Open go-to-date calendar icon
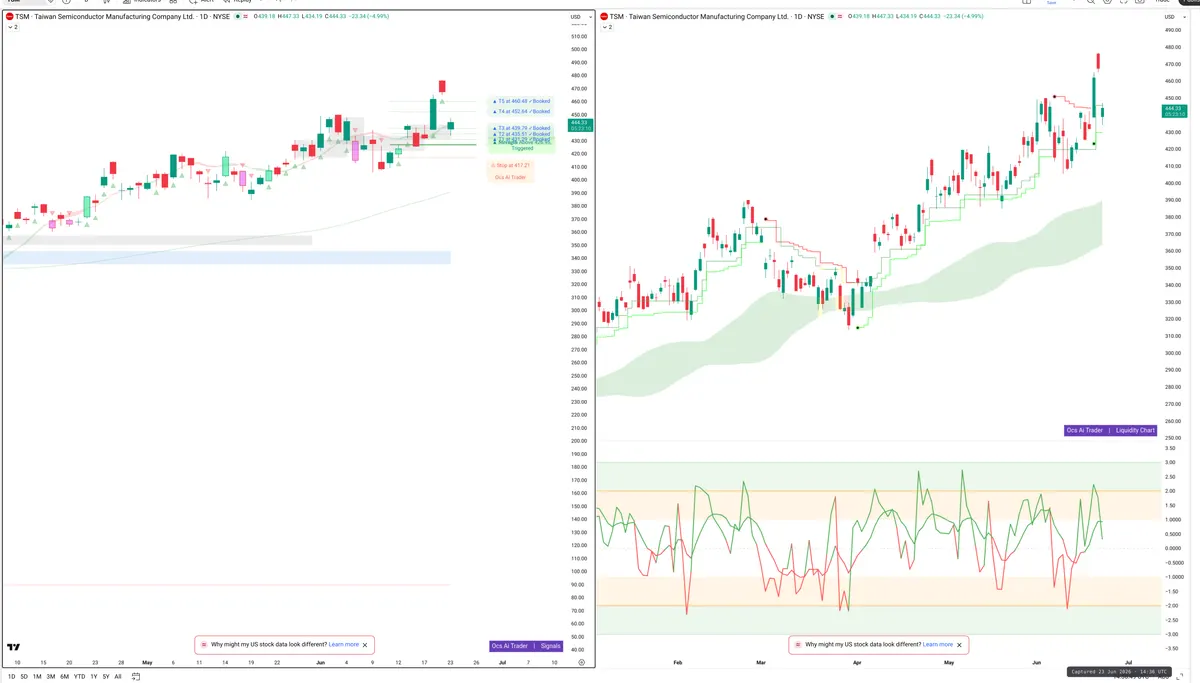This screenshot has width=1200, height=683. (135, 677)
